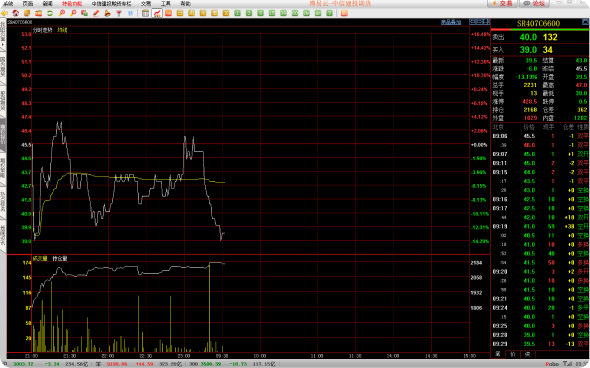Click the 交易 trade button
590x368 pixels.
click(503, 3)
